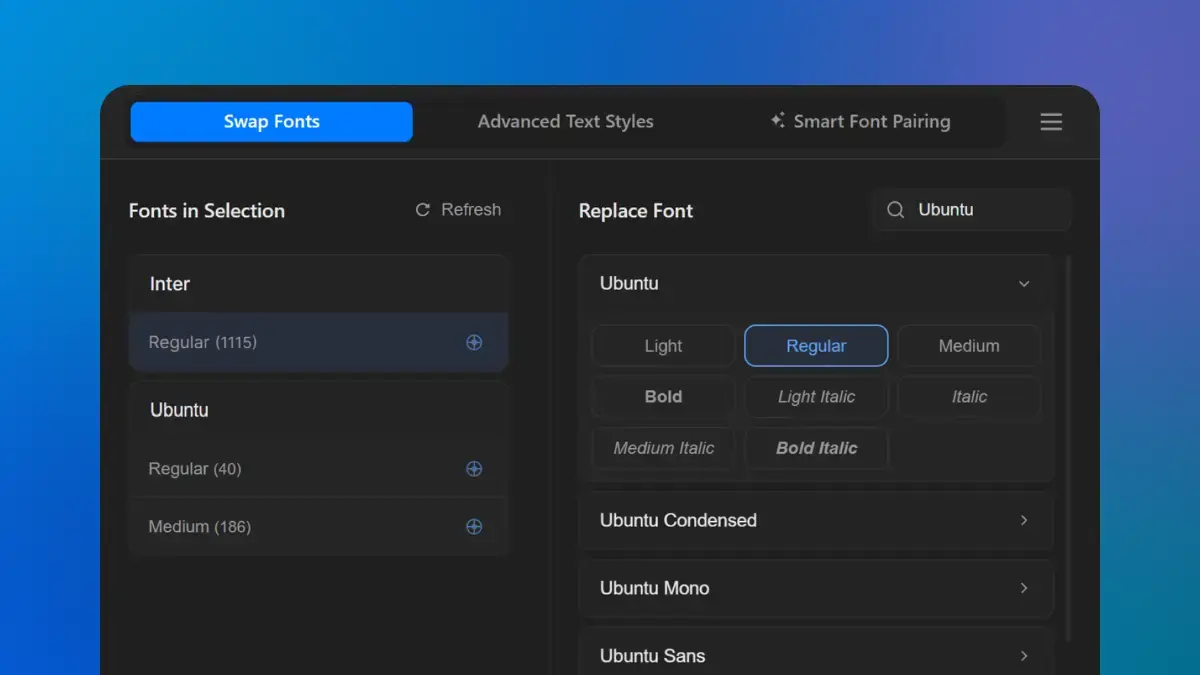The width and height of the screenshot is (1200, 675).
Task: Click the Ubuntu header under Fonts in Selection
Action: point(318,410)
